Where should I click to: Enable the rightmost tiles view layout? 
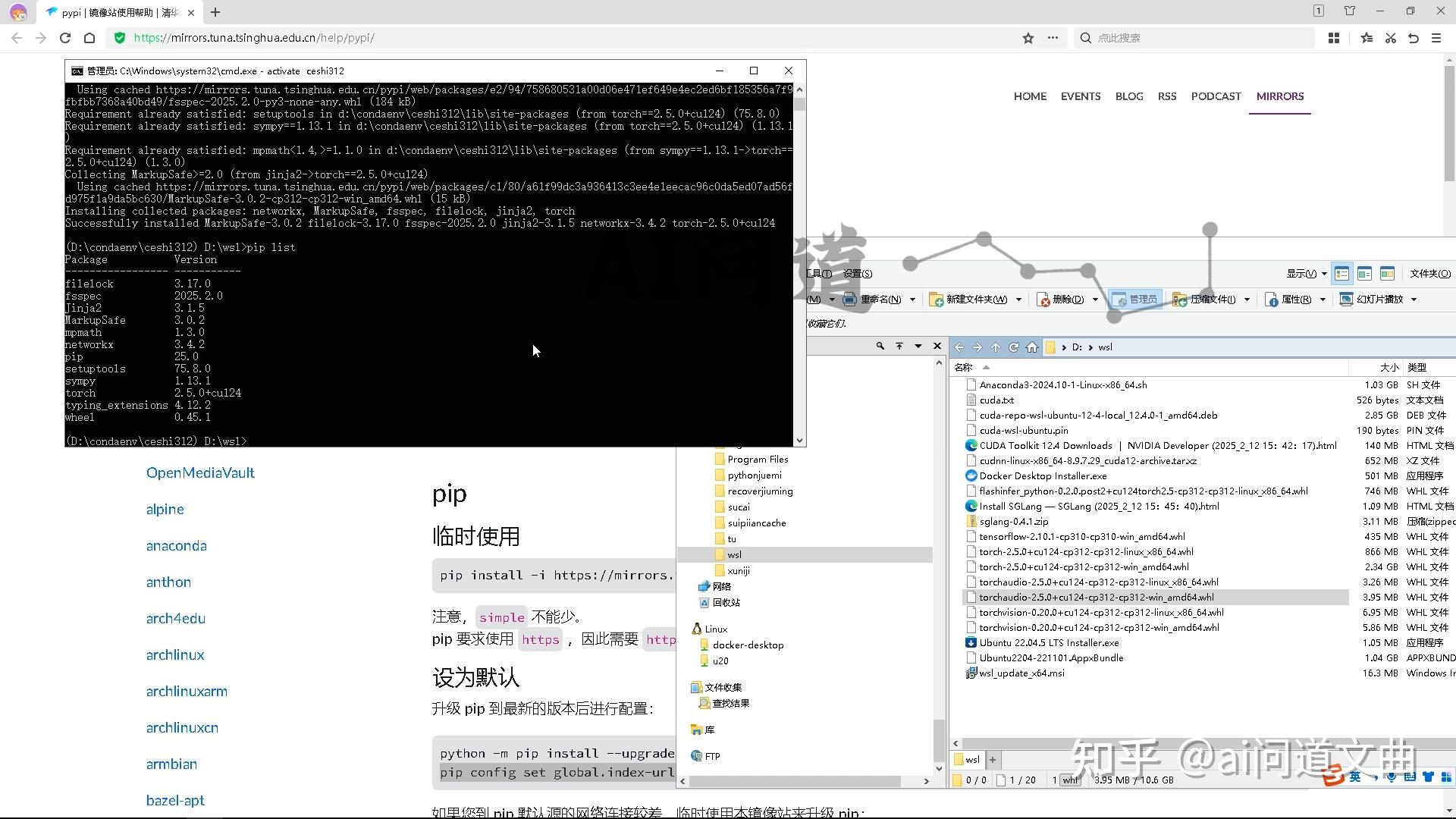point(1389,273)
